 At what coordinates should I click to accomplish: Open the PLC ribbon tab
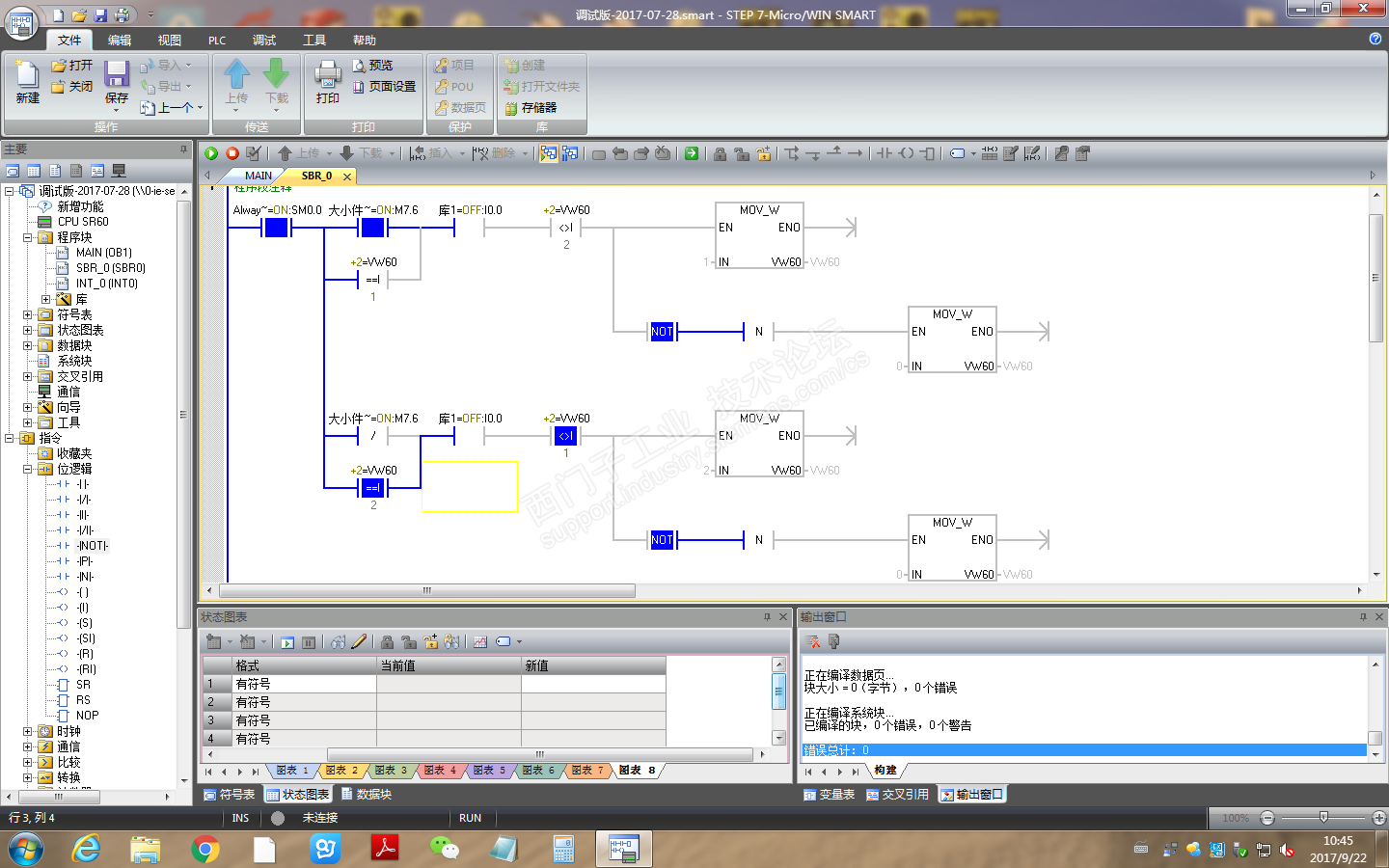217,41
